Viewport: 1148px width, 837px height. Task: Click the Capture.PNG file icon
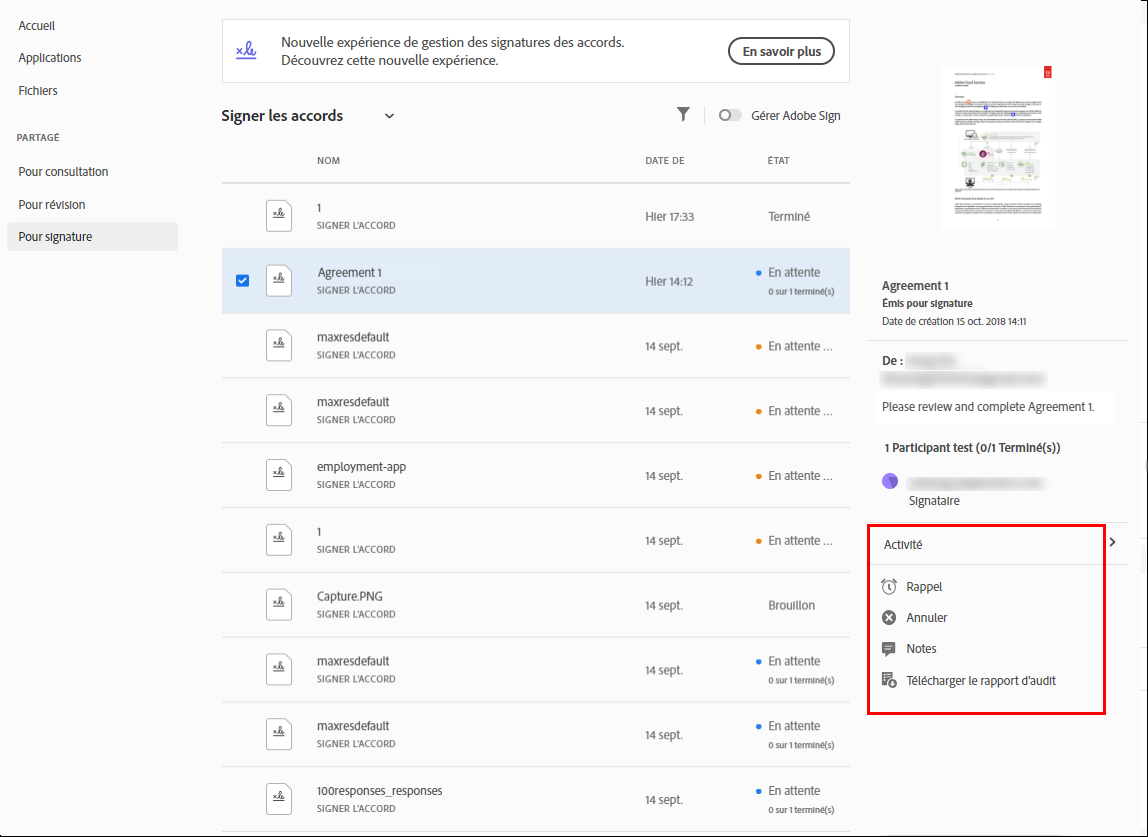coord(279,605)
